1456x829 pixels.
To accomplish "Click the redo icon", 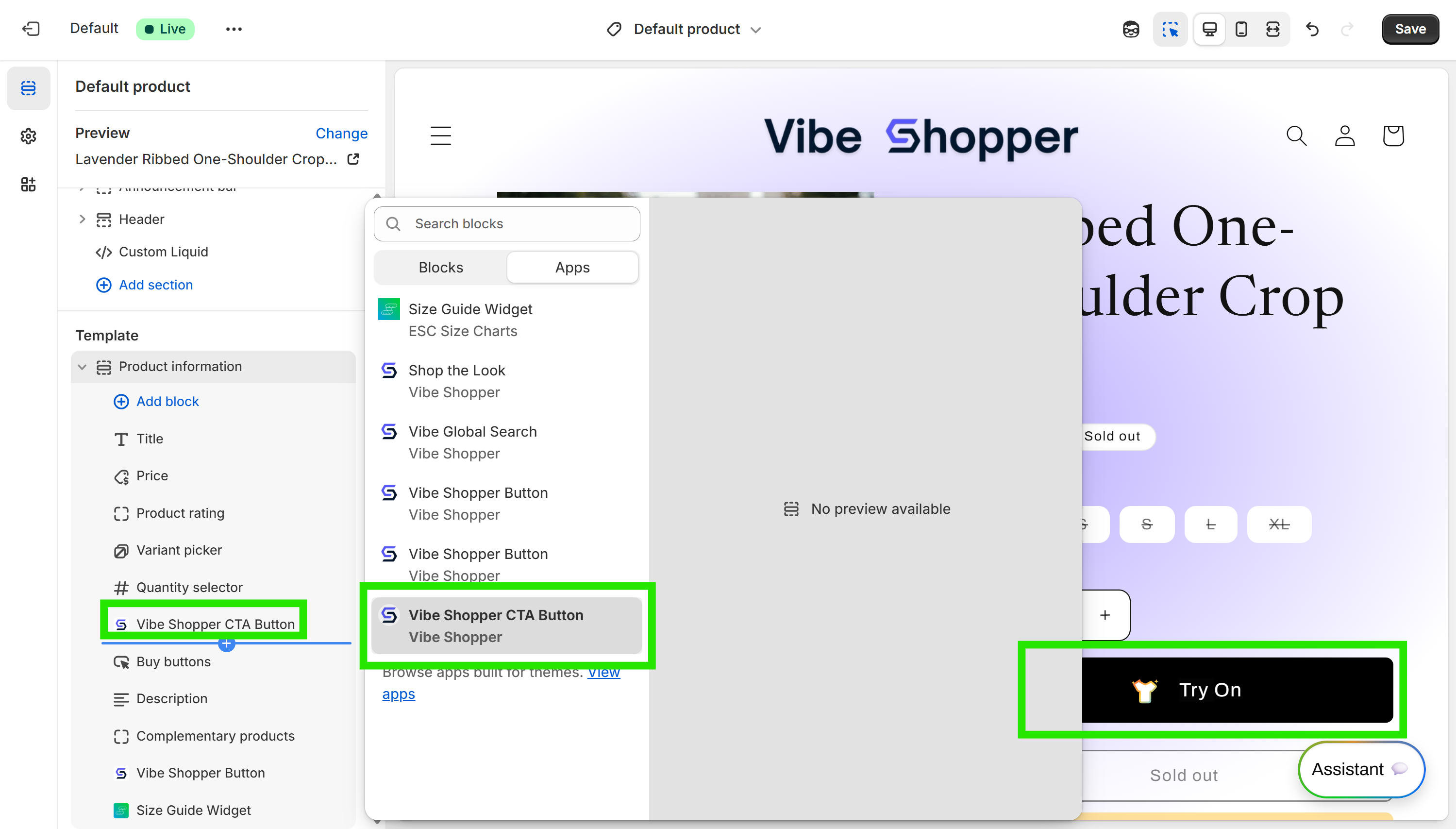I will coord(1347,29).
